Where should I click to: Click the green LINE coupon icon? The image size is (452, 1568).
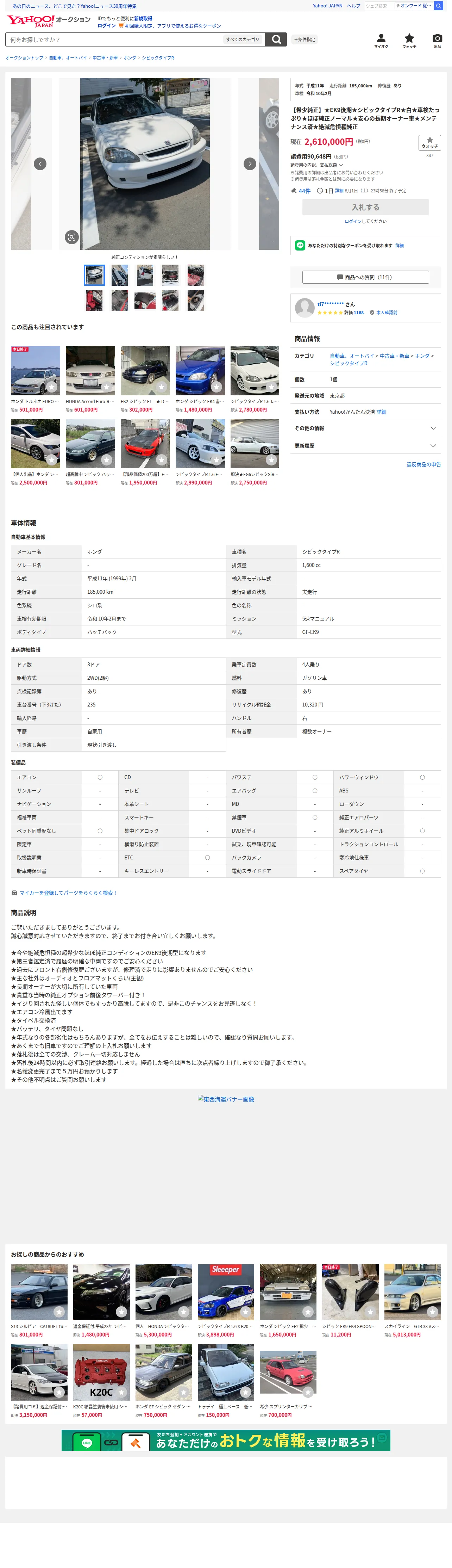(300, 245)
